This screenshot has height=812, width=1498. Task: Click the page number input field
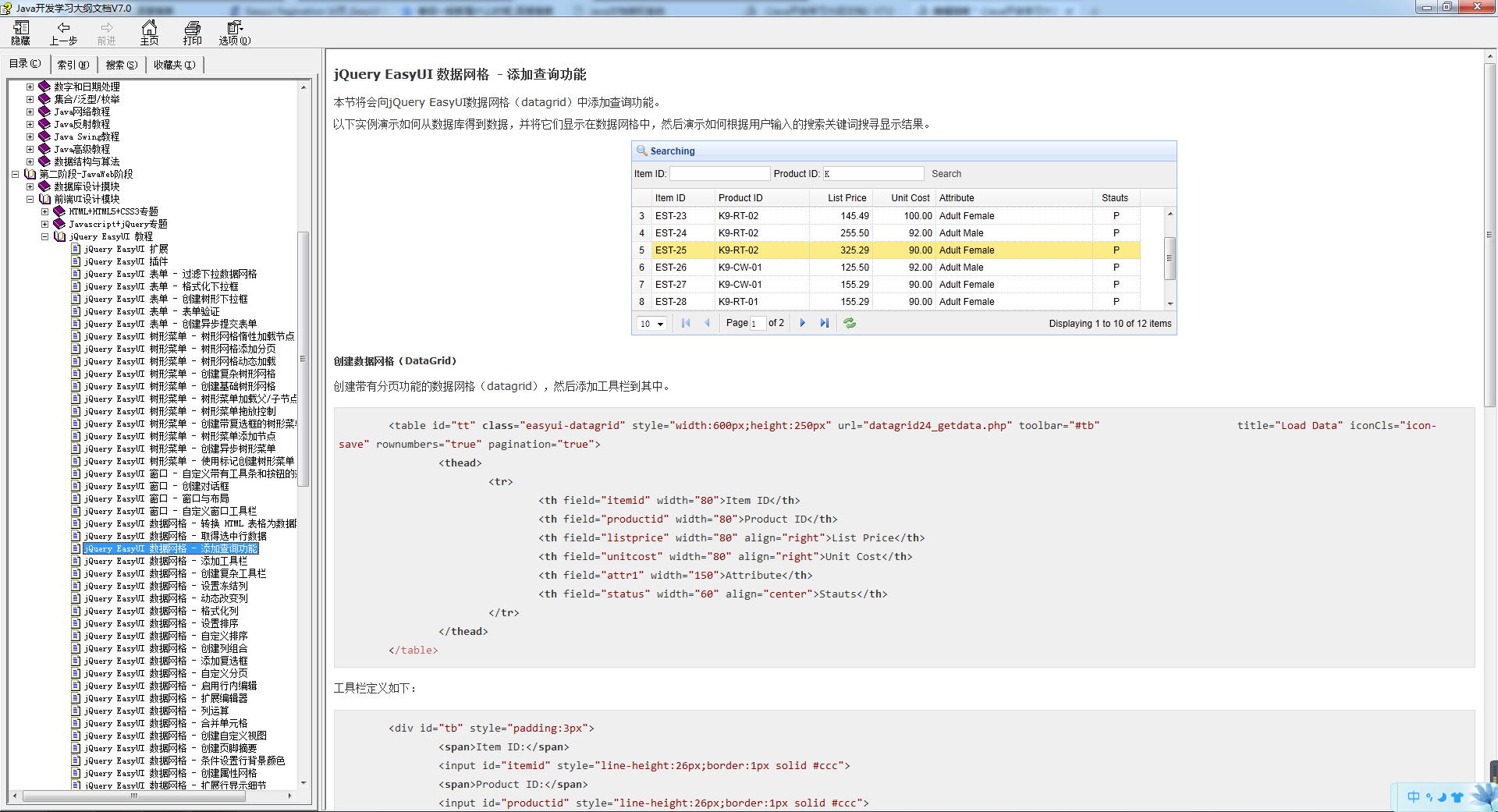point(758,323)
